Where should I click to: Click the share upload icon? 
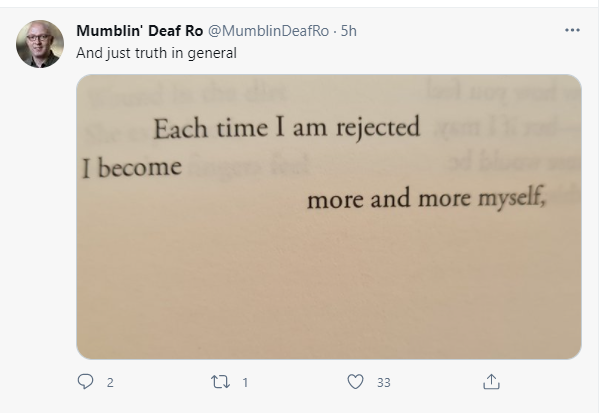pyautogui.click(x=490, y=381)
